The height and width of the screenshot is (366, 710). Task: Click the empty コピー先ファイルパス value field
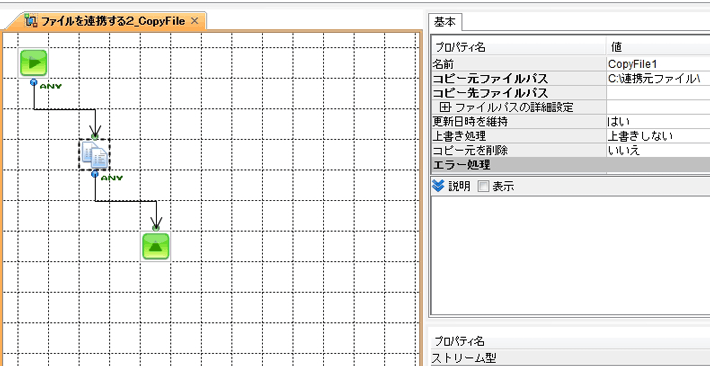[658, 93]
